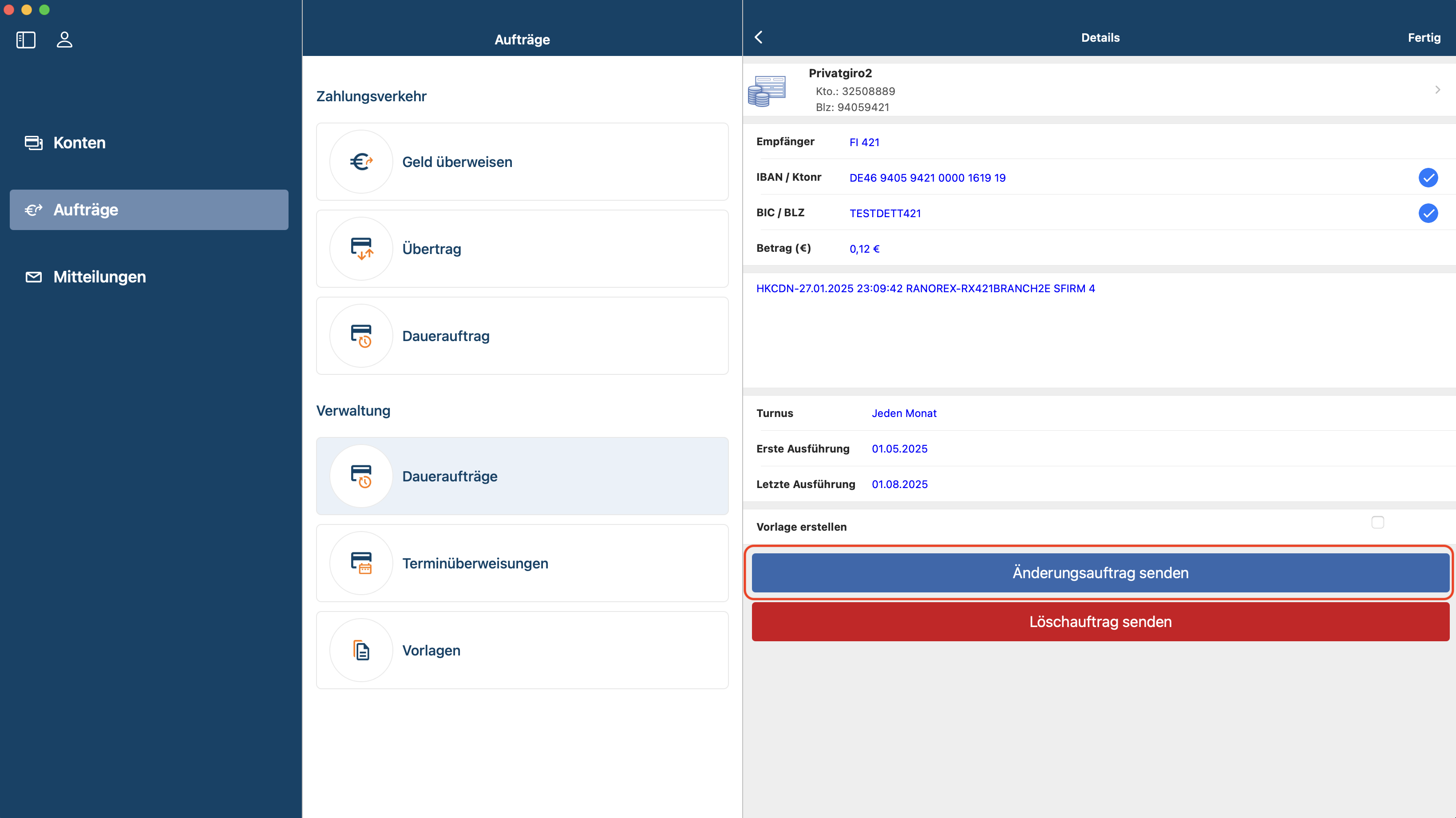Click the Geld überweisen euro icon
Image resolution: width=1456 pixels, height=818 pixels.
(x=361, y=162)
